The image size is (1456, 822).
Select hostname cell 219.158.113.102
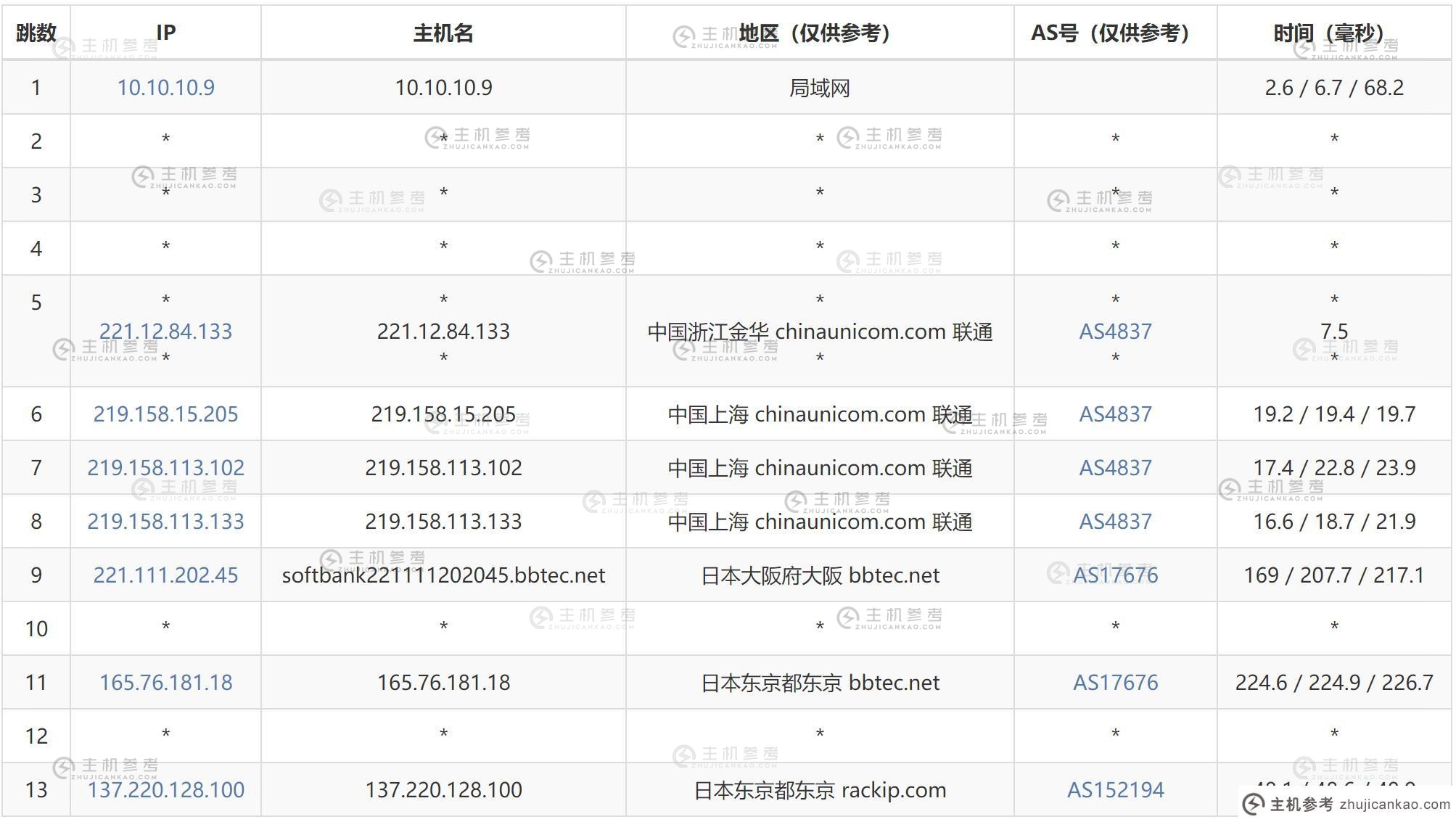pyautogui.click(x=443, y=468)
